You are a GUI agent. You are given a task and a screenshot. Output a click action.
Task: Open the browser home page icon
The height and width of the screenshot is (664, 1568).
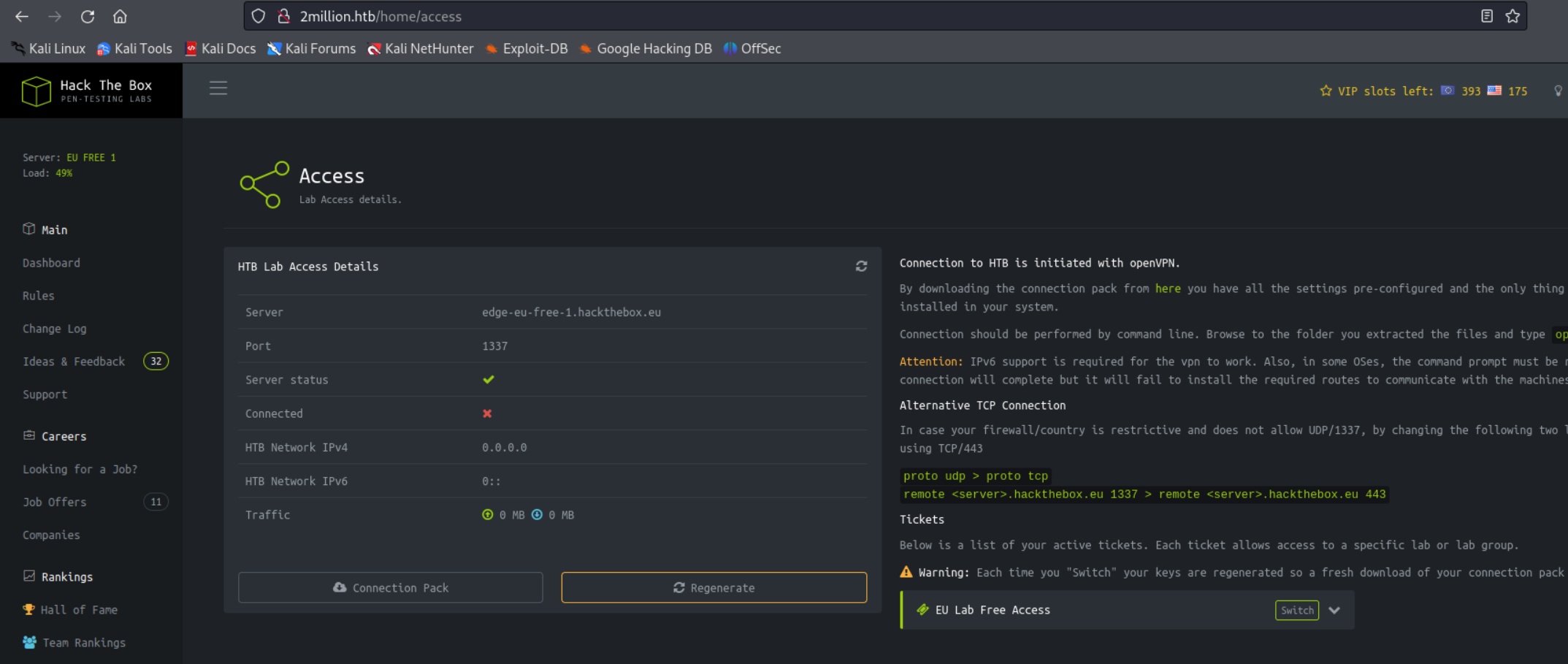pyautogui.click(x=121, y=16)
